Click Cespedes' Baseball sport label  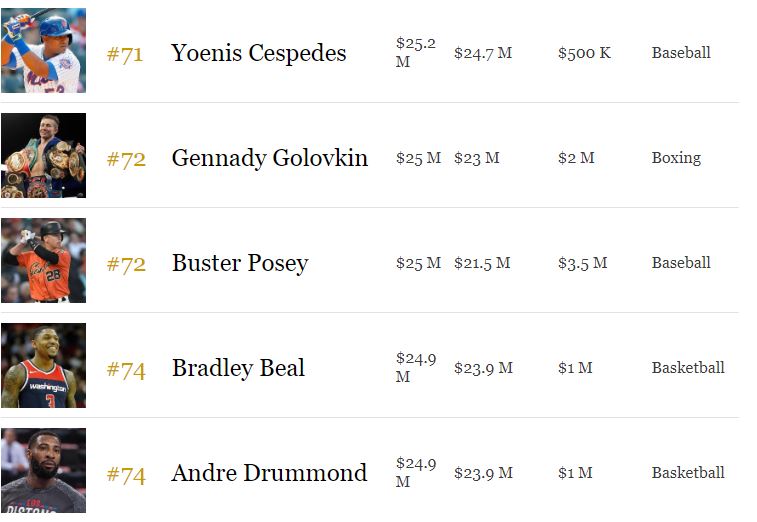click(681, 53)
